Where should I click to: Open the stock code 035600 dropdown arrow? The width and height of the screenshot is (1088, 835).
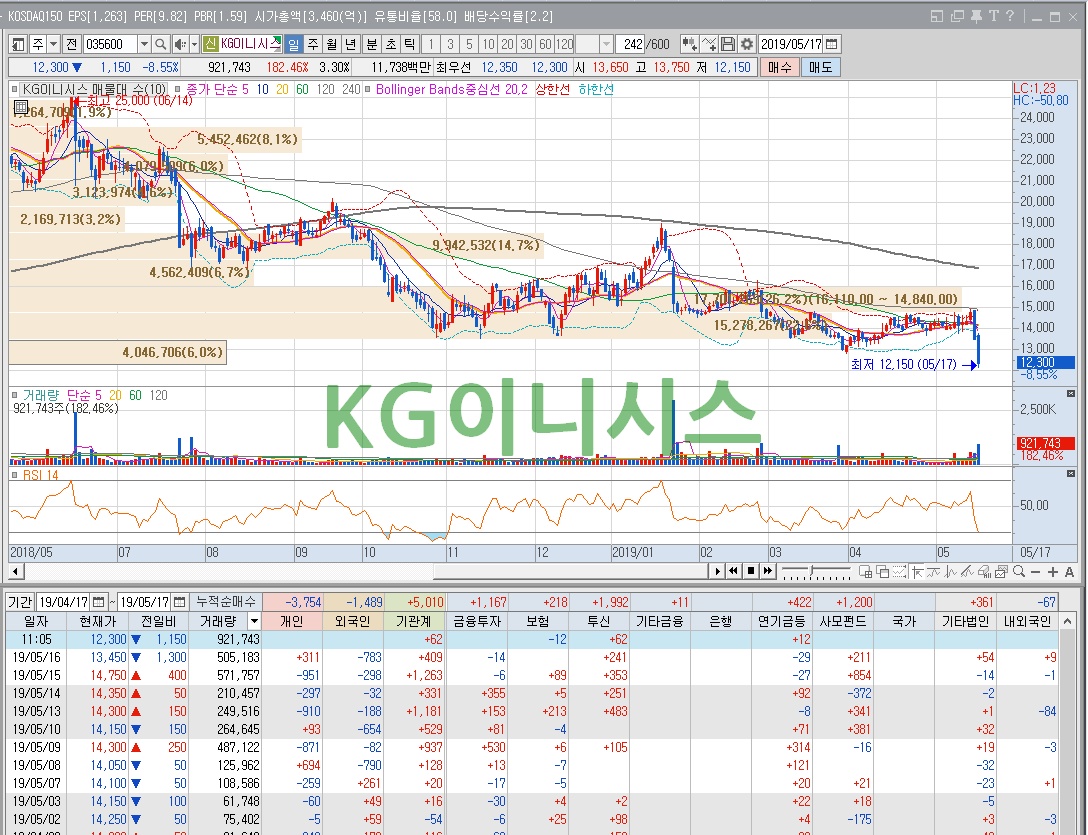click(144, 44)
